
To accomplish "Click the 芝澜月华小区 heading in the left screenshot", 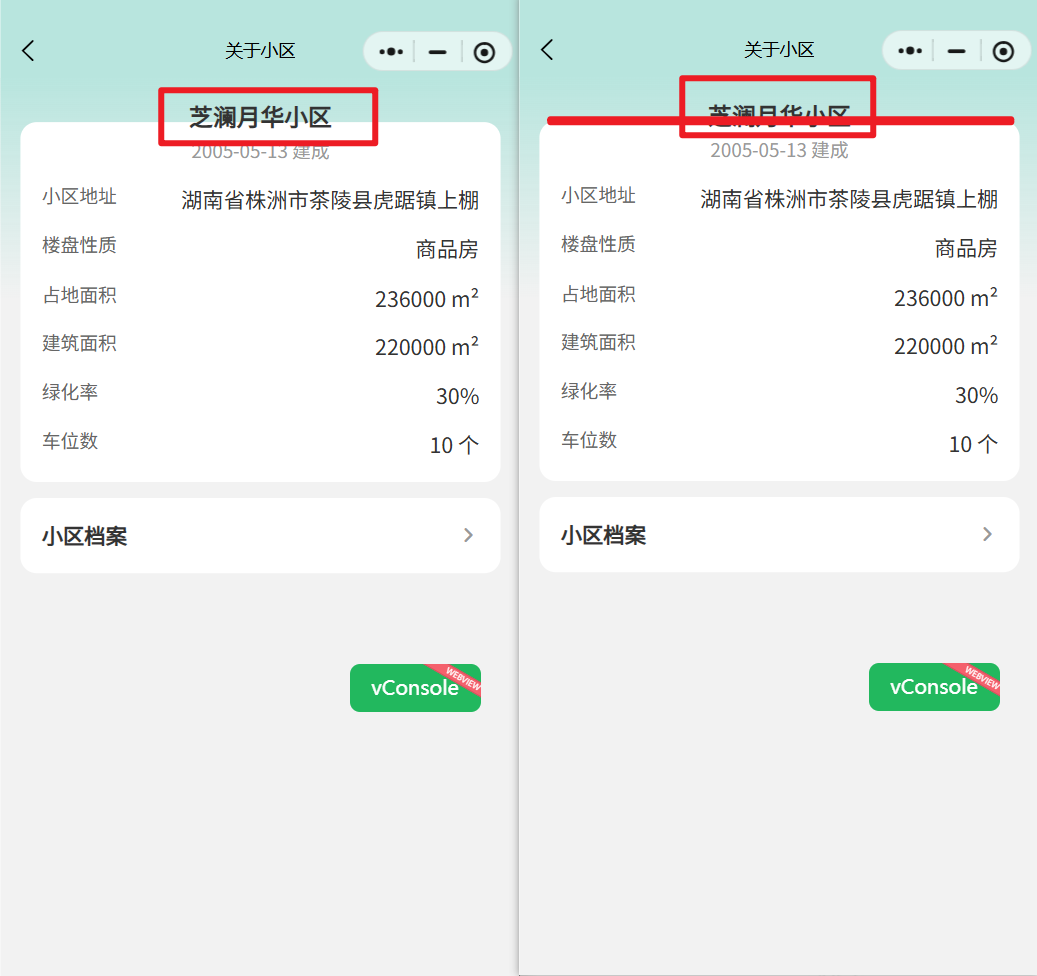I will tap(260, 118).
